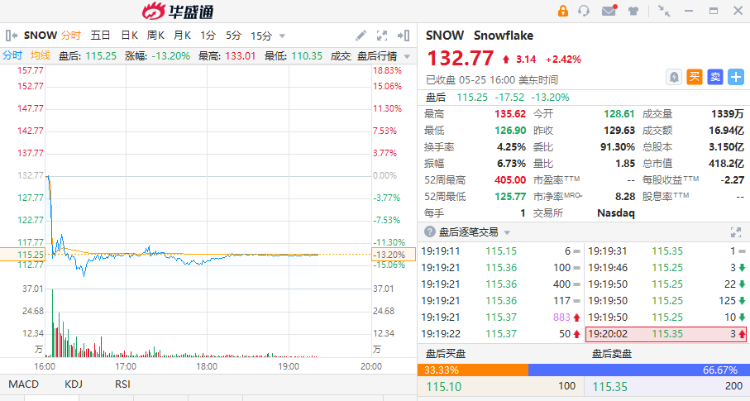Click the 19:19:31 trade row
This screenshot has height=401, width=750.
click(667, 251)
